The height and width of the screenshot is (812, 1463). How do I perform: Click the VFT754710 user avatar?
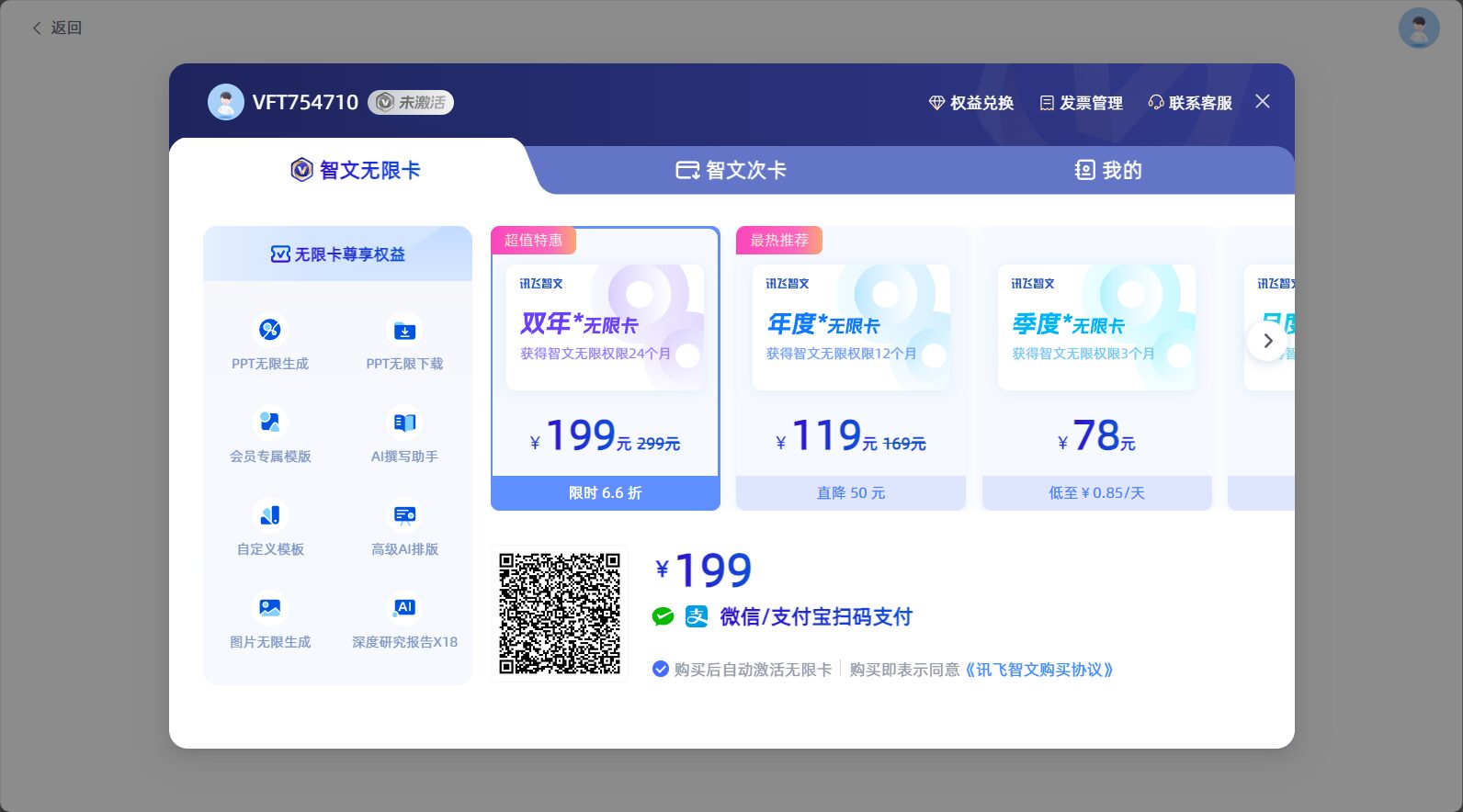[226, 102]
